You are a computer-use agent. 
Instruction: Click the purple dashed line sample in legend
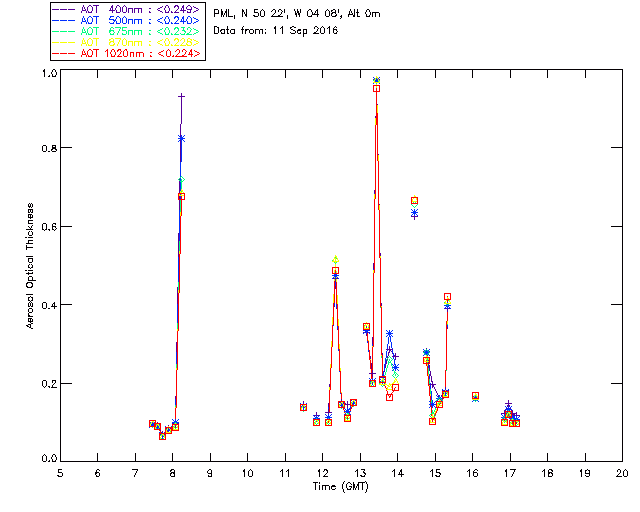[x=64, y=9]
